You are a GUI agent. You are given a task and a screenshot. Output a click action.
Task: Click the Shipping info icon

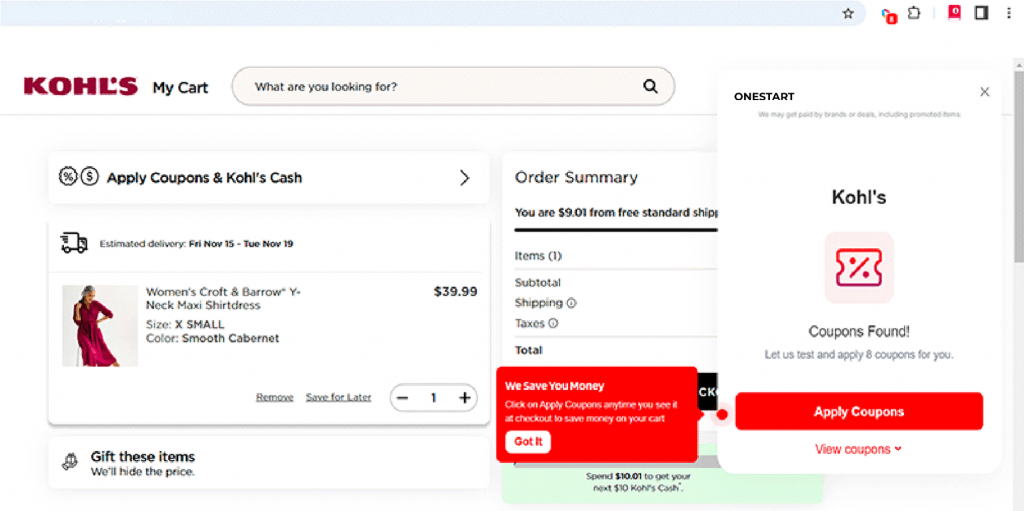pos(571,303)
